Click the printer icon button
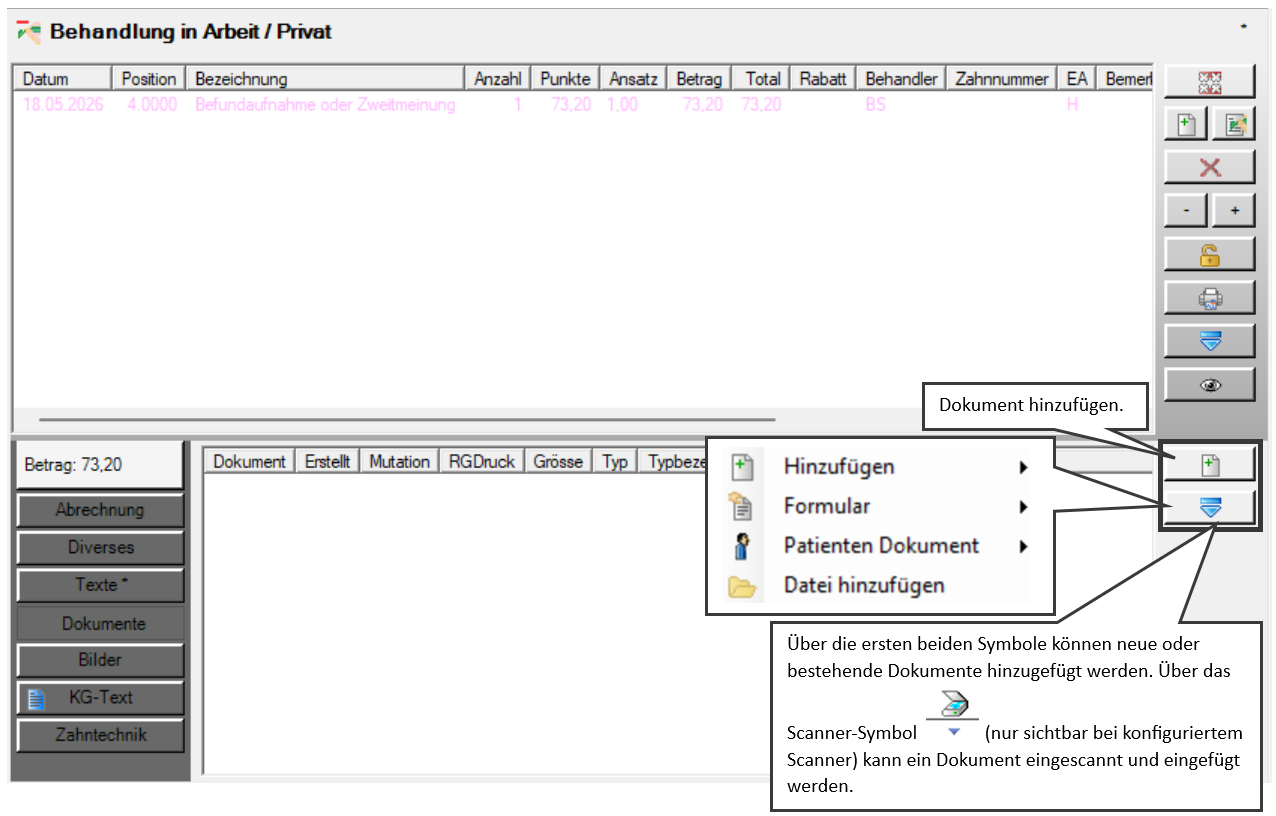This screenshot has width=1276, height=816. point(1209,298)
